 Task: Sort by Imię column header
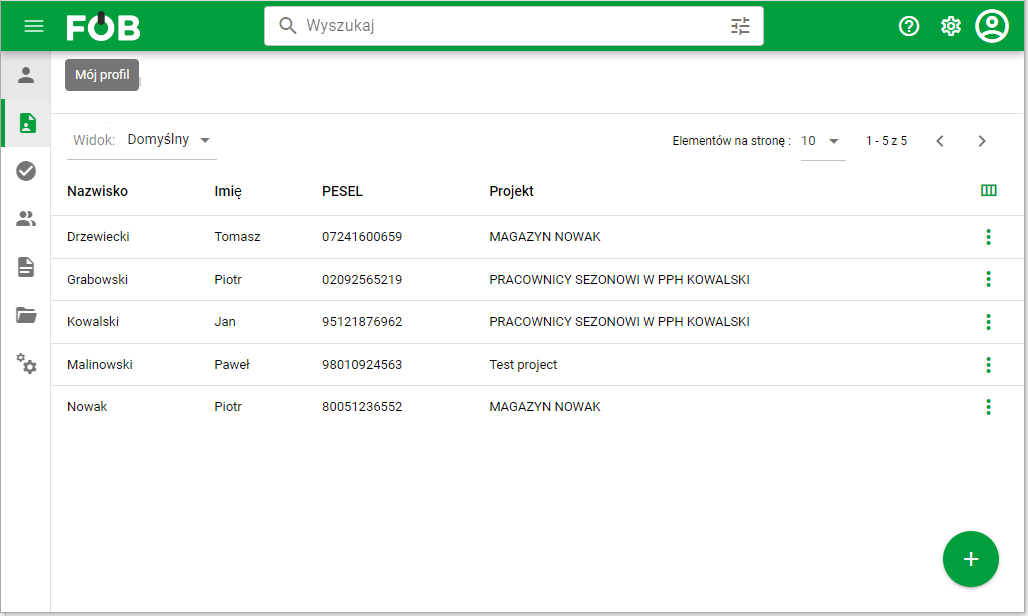point(228,191)
